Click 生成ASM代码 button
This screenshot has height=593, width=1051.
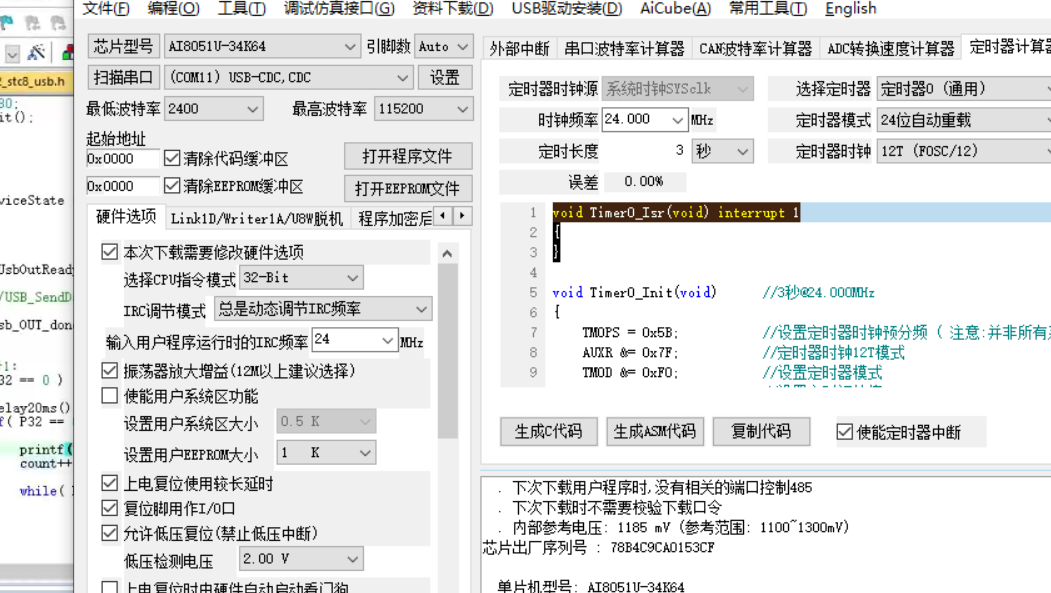click(655, 432)
